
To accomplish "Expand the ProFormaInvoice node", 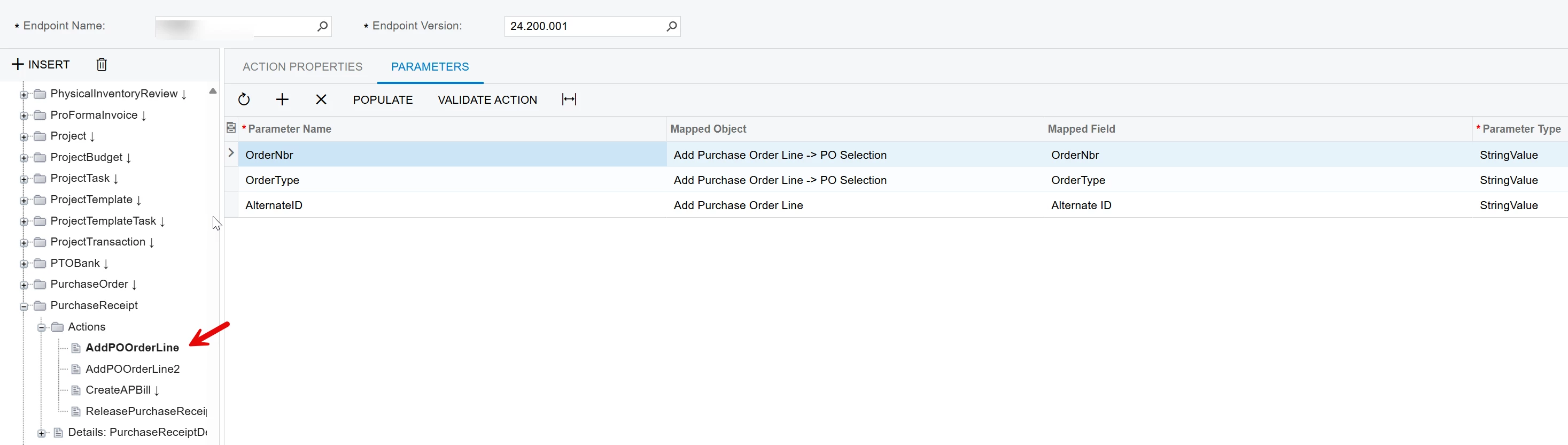I will tap(24, 116).
